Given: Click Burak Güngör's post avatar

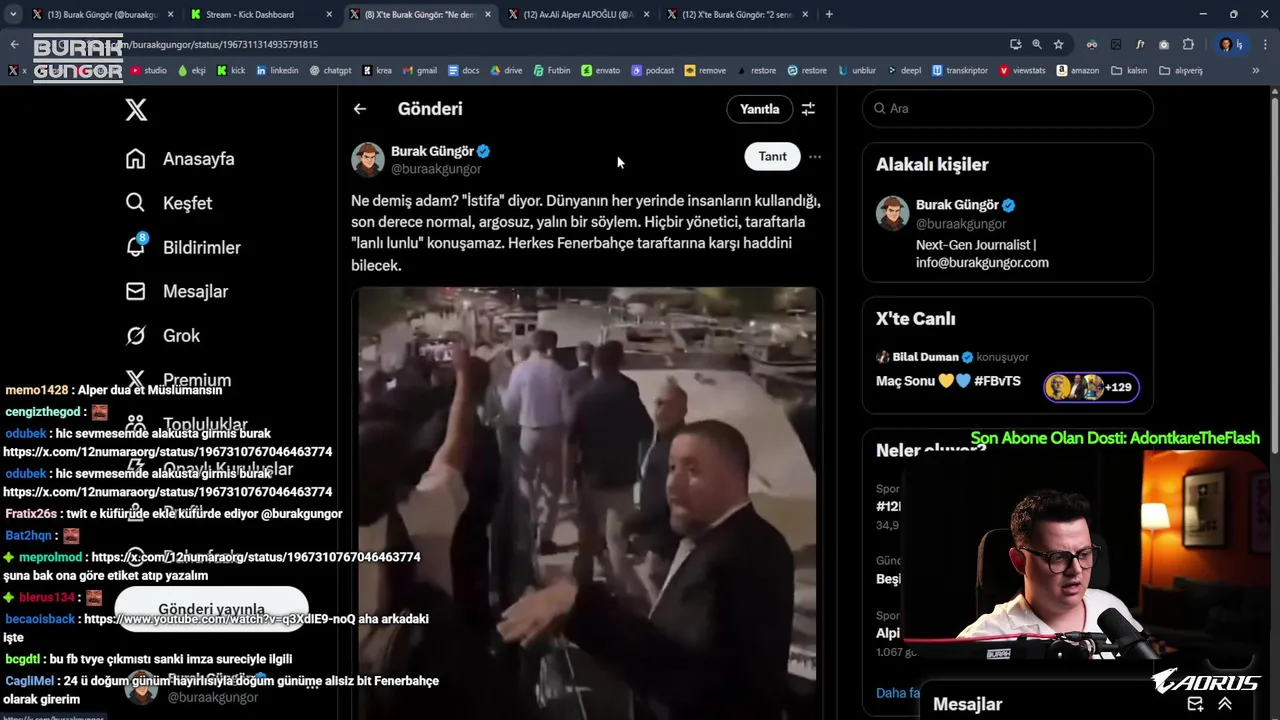Looking at the screenshot, I should tap(368, 159).
